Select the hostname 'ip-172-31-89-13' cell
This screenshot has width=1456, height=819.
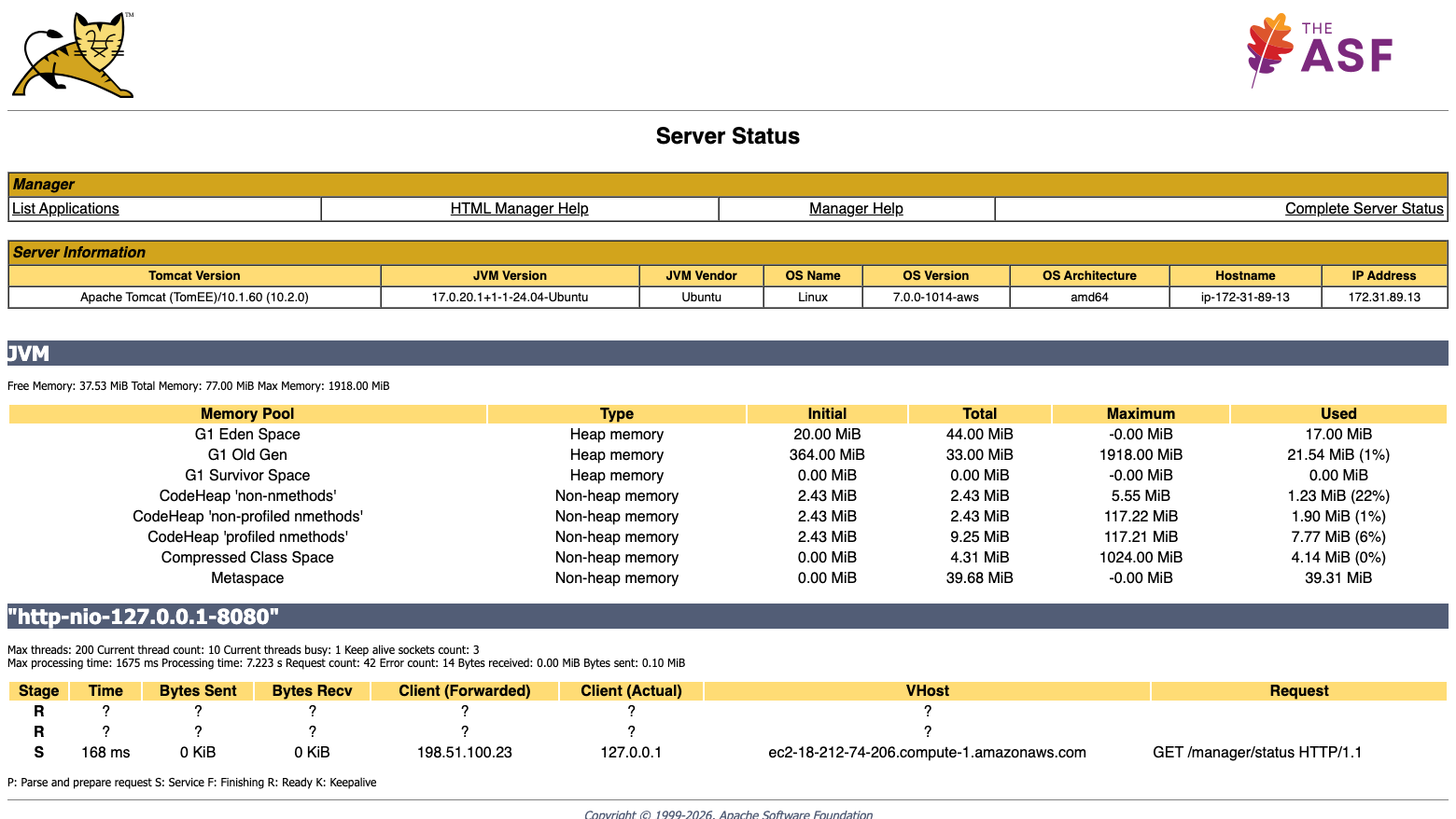pyautogui.click(x=1245, y=298)
